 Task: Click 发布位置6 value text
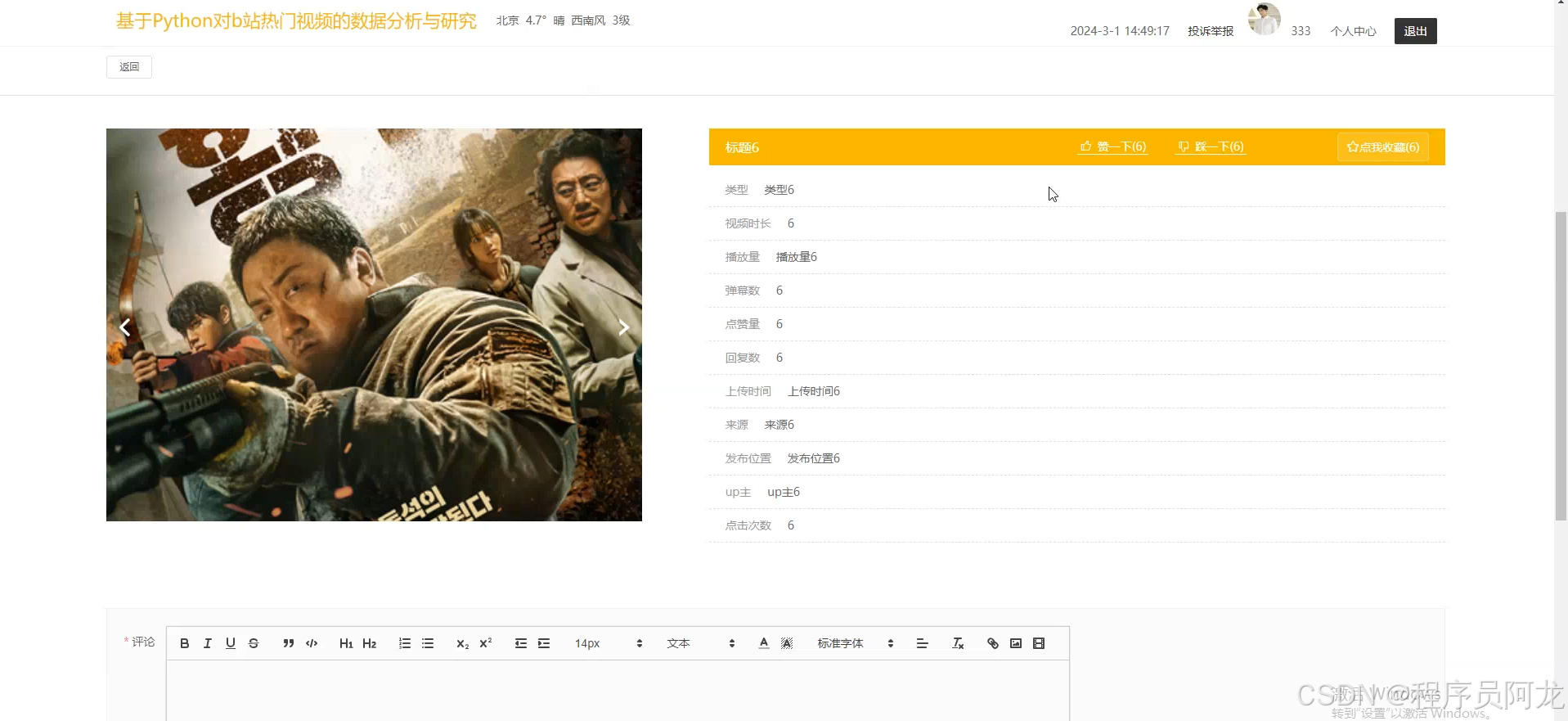[x=813, y=458]
